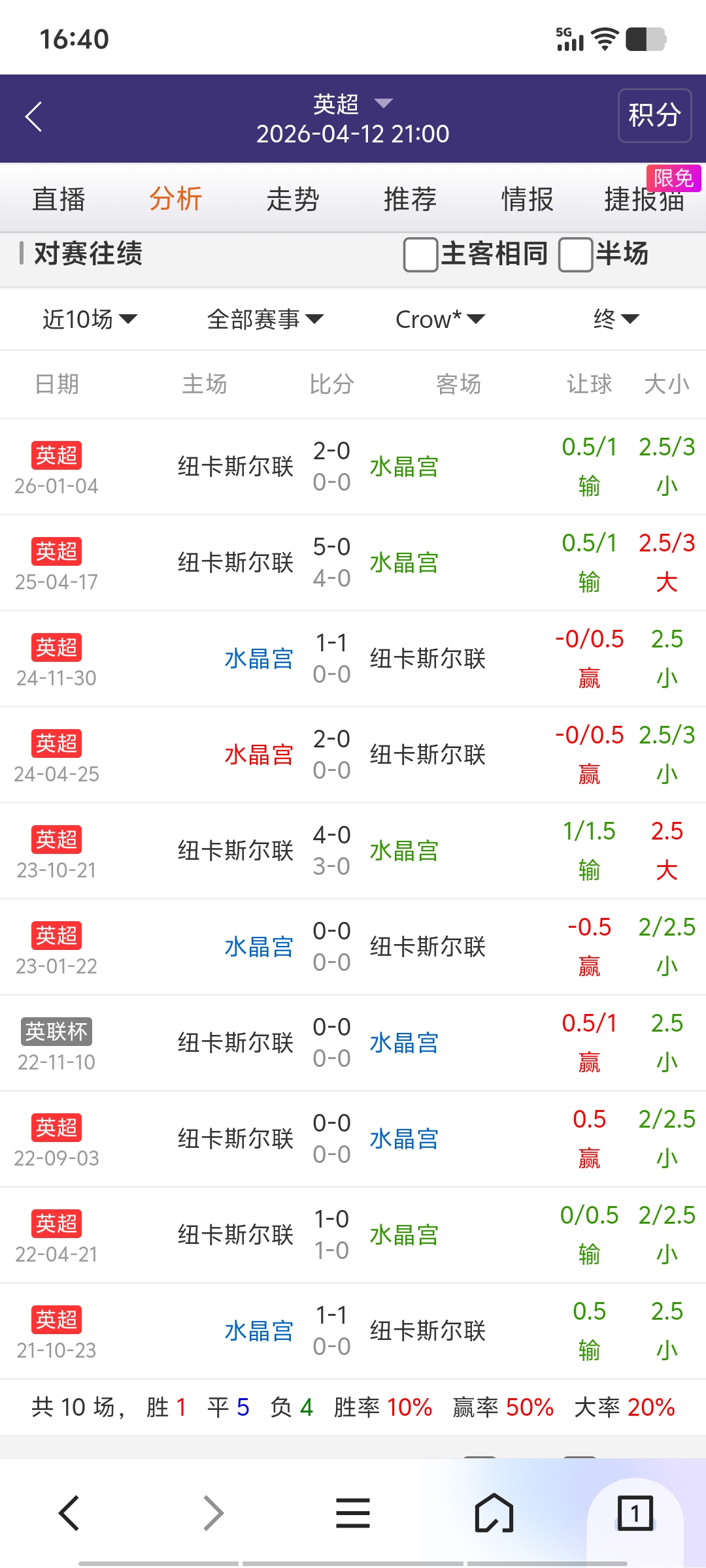Check the 半场 checkbox

tap(575, 254)
